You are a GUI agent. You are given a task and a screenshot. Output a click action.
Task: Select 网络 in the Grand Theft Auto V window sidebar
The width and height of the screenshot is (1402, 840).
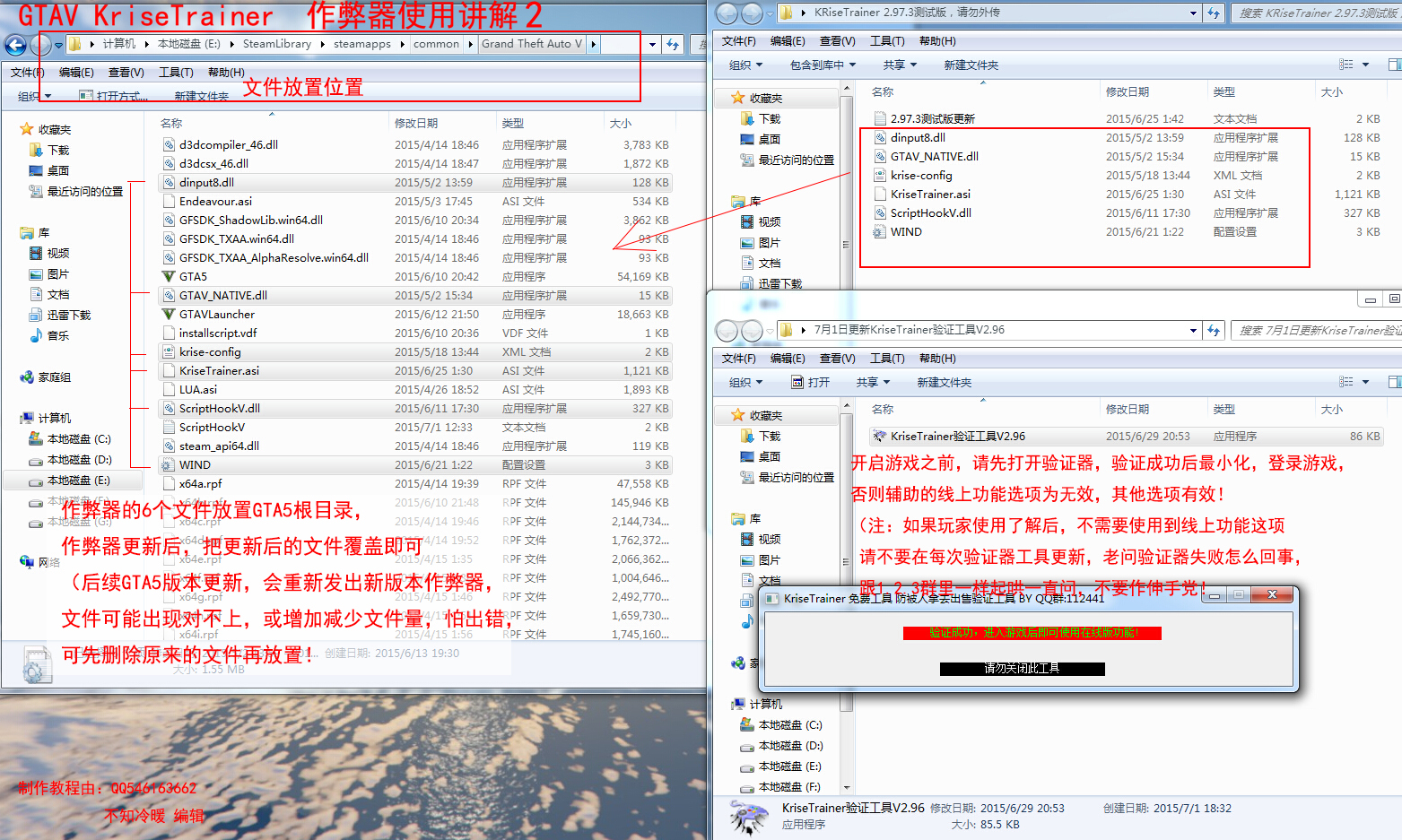pyautogui.click(x=49, y=562)
